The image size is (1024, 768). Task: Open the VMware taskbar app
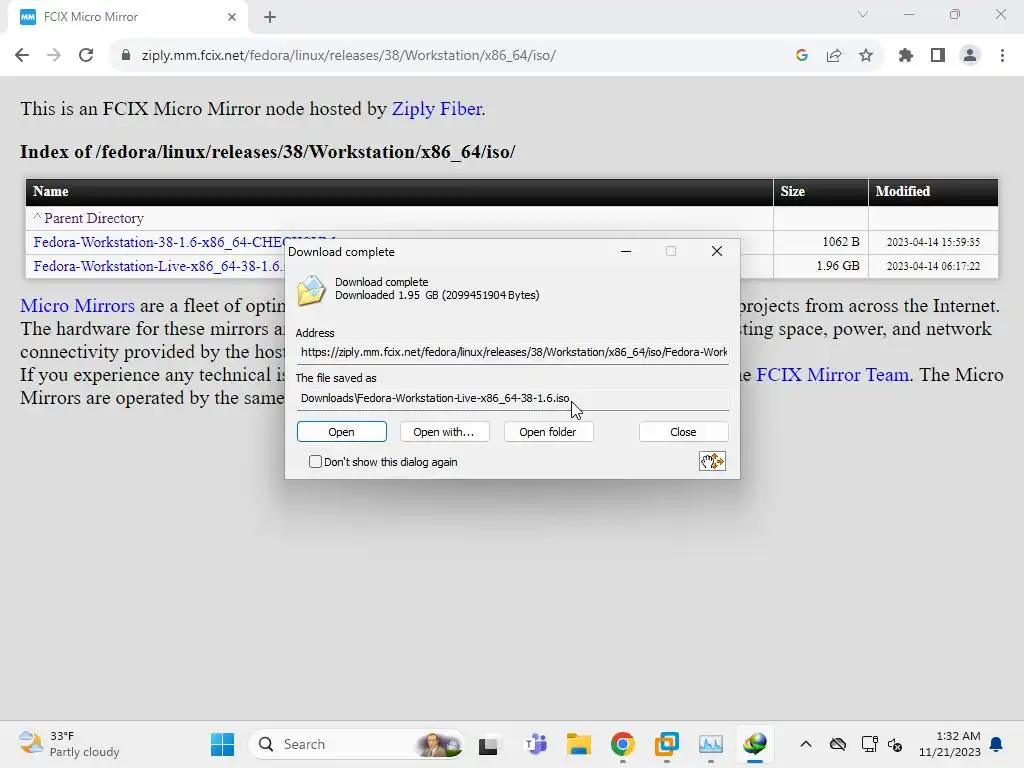[667, 744]
